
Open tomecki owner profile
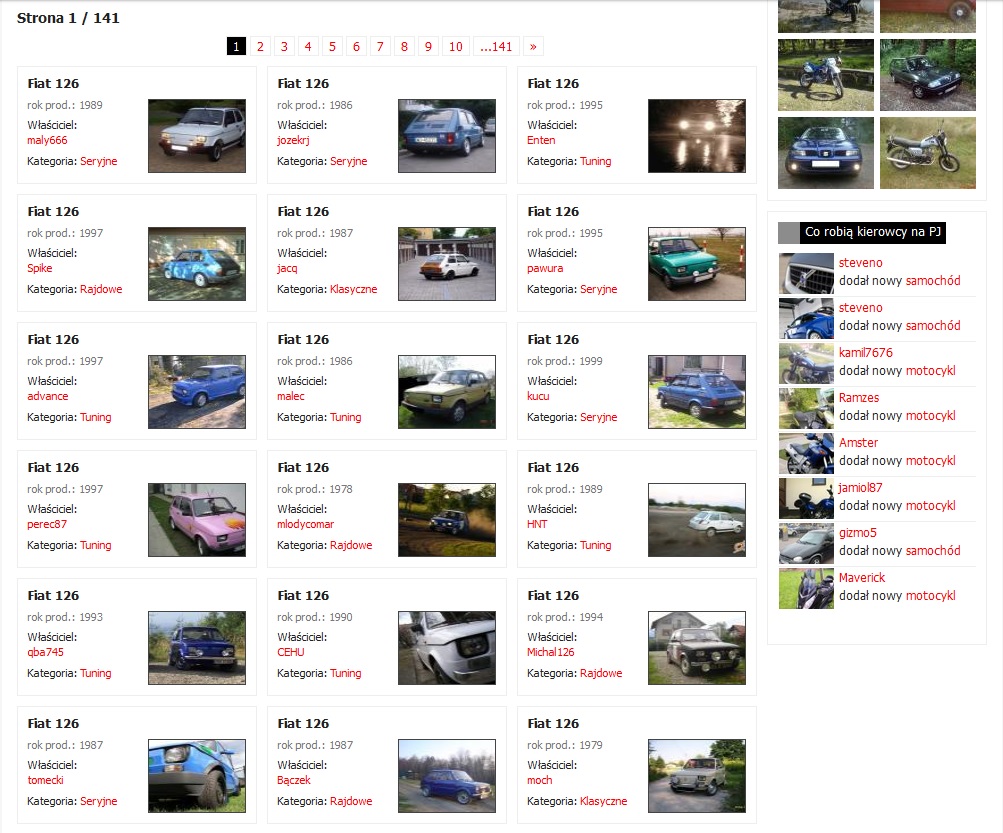click(45, 780)
